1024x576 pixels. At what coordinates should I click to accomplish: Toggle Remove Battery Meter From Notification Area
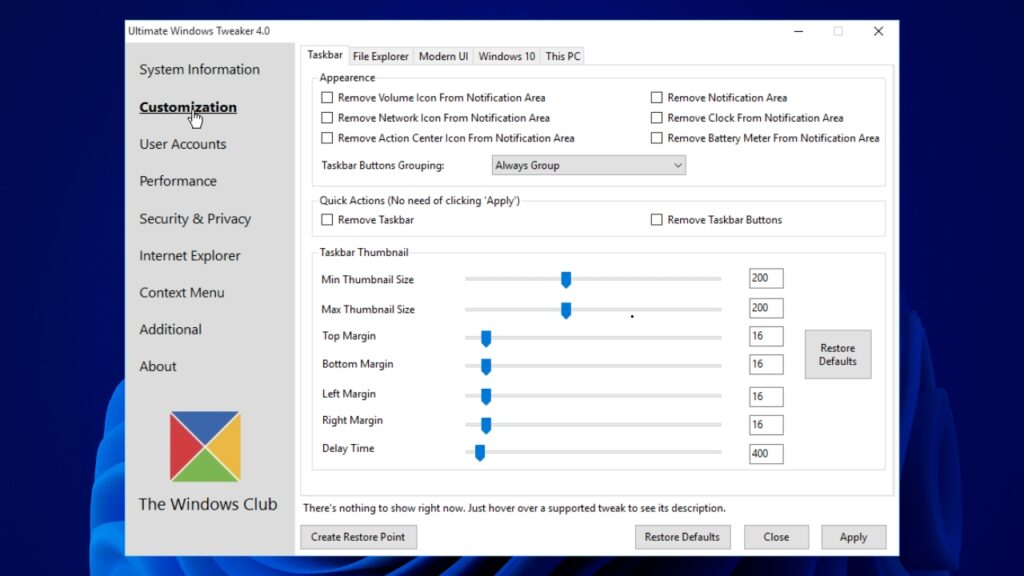(x=657, y=138)
